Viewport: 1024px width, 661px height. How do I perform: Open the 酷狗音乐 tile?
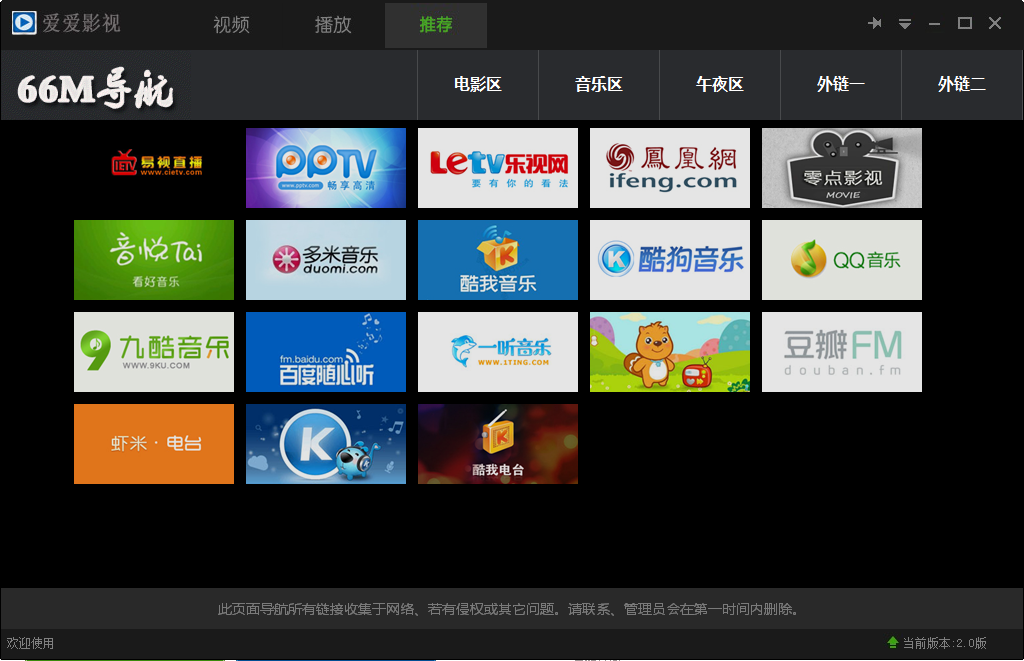pyautogui.click(x=670, y=260)
